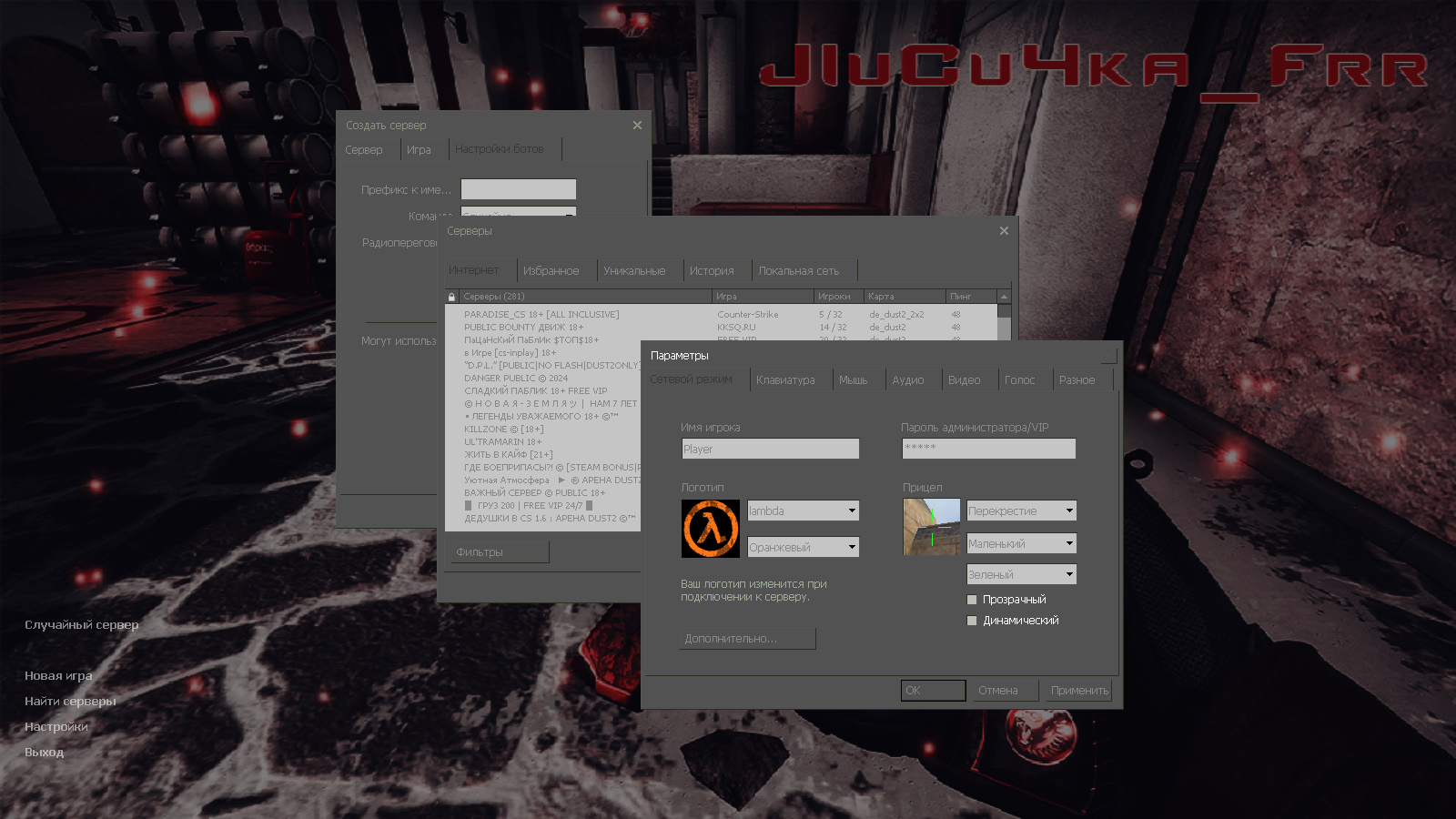Open the Избранное servers tab
The image size is (1456, 819).
(551, 271)
